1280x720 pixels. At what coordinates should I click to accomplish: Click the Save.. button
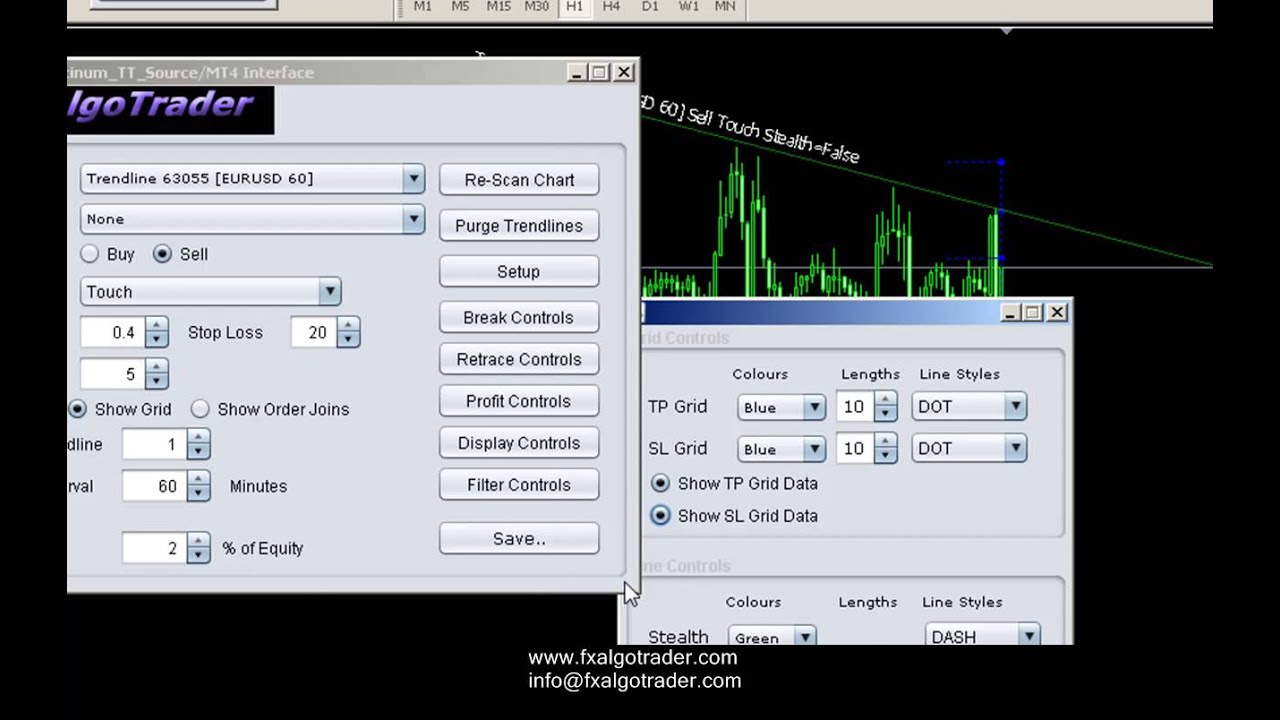(519, 539)
